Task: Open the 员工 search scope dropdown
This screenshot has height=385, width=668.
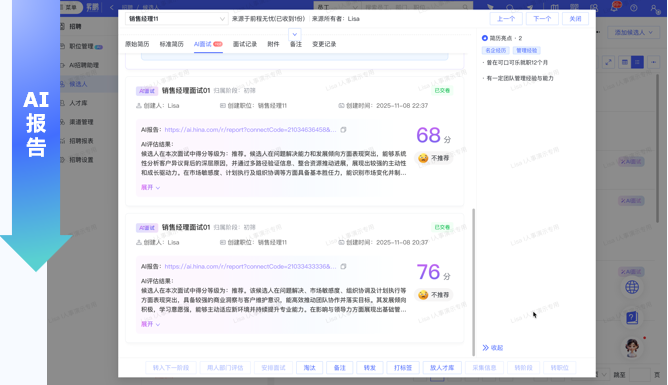Action: pos(338,7)
